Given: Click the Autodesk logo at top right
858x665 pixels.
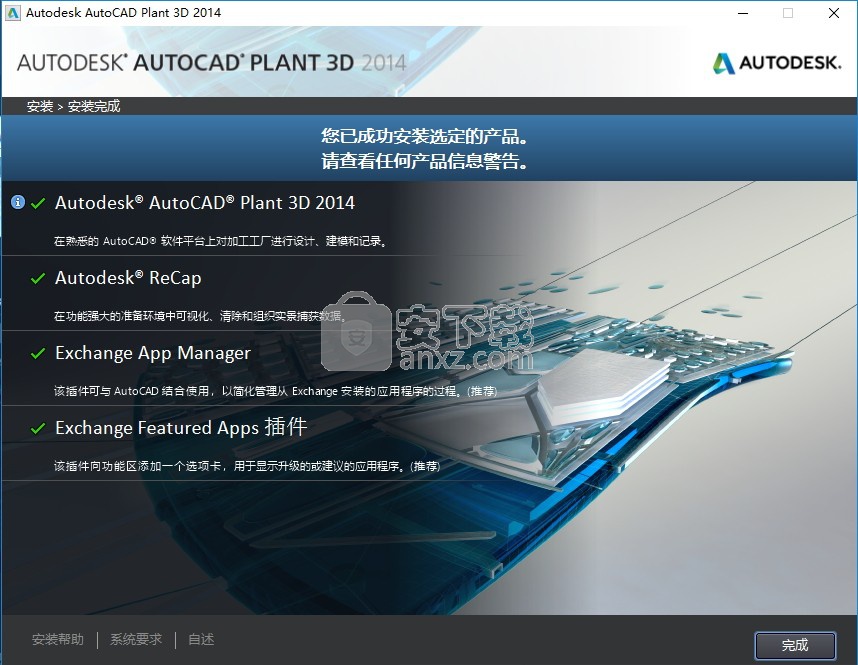Looking at the screenshot, I should [776, 63].
